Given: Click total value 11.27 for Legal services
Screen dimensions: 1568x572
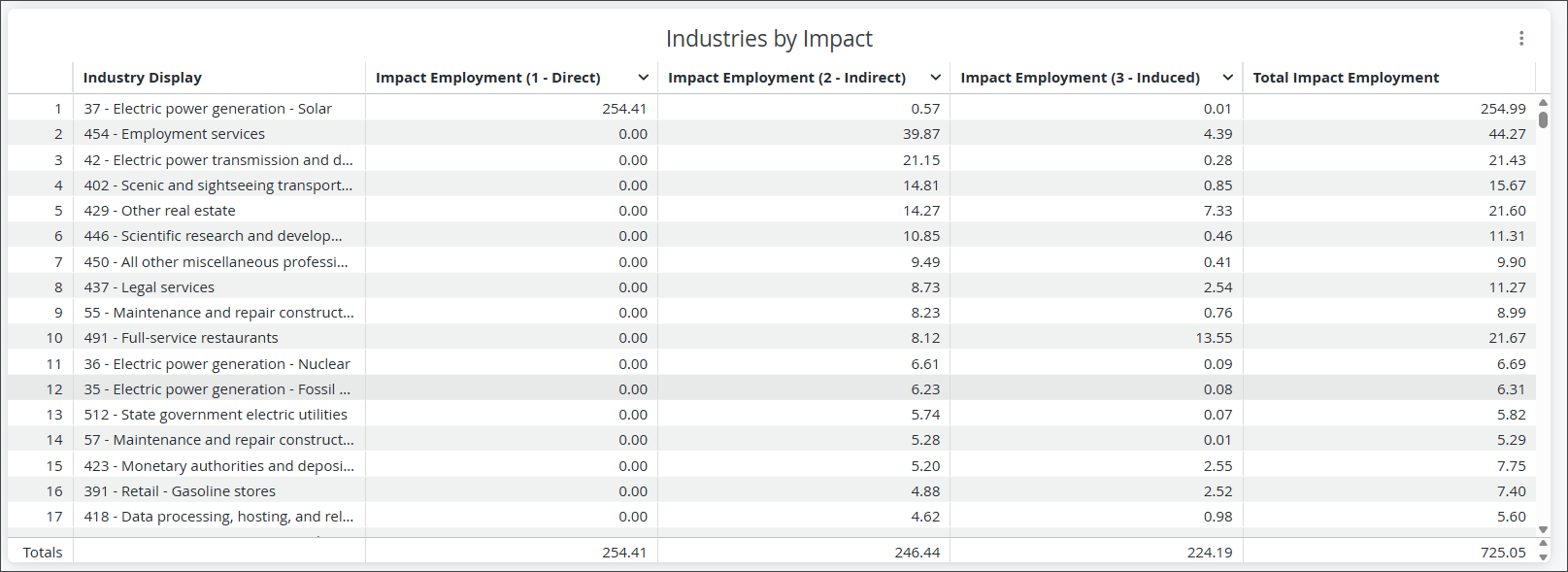Looking at the screenshot, I should click(x=1507, y=287).
